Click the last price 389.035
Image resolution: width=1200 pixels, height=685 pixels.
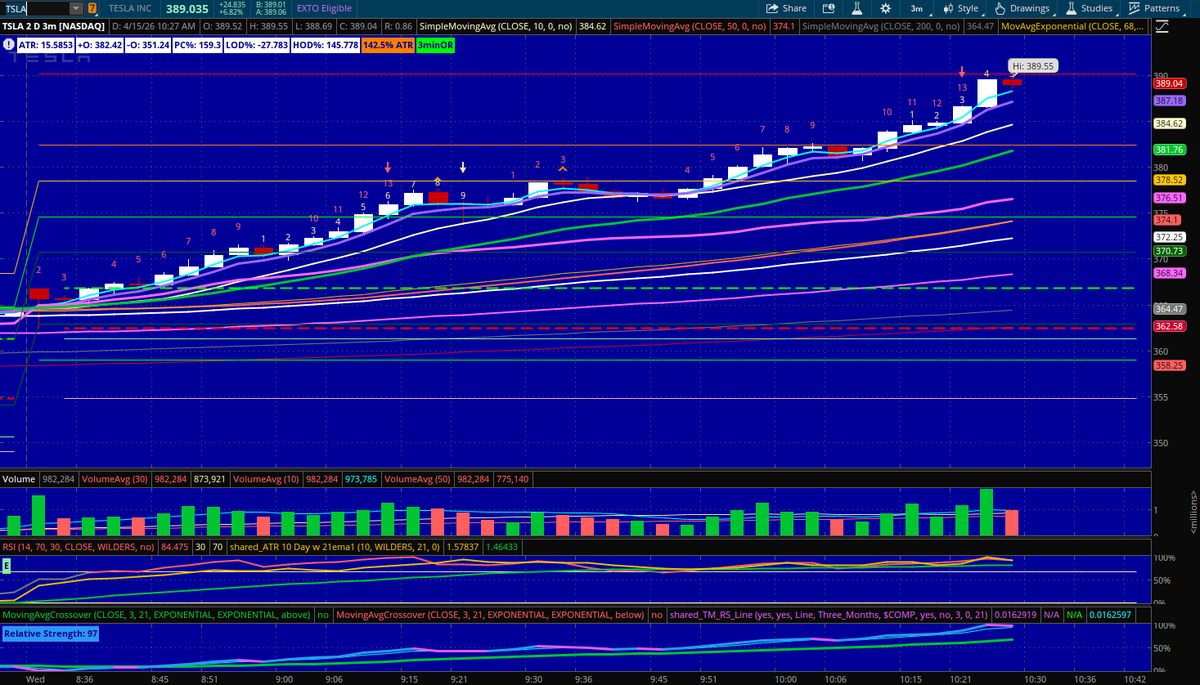pos(187,8)
